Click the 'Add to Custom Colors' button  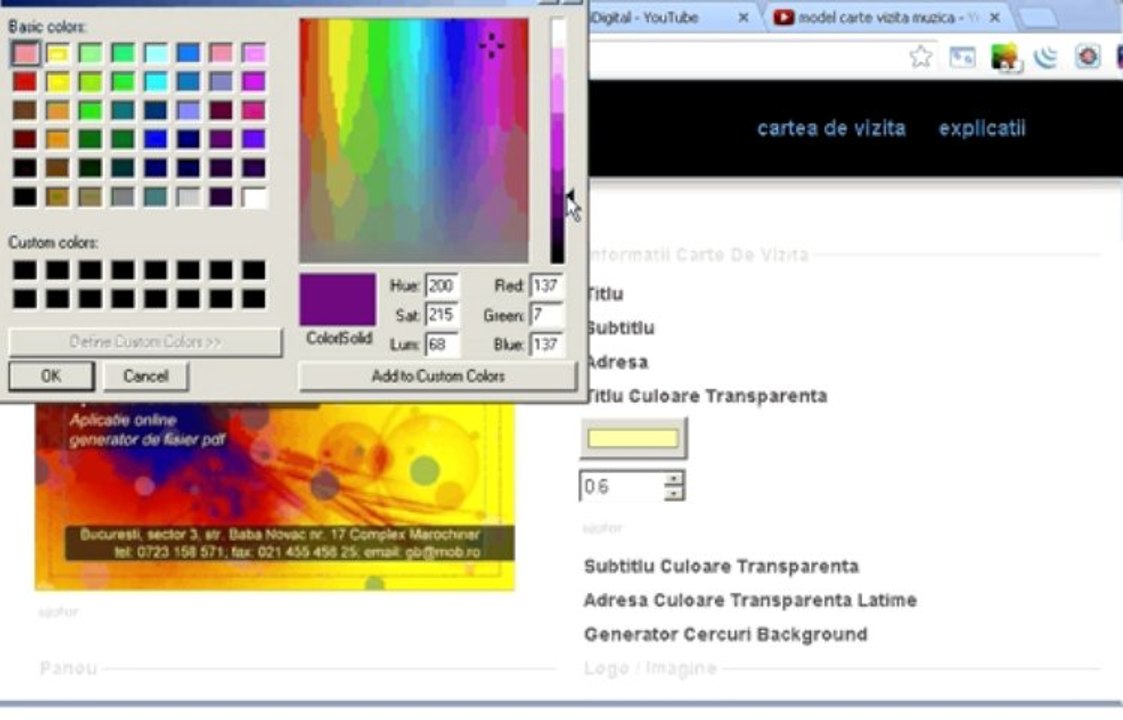point(438,376)
